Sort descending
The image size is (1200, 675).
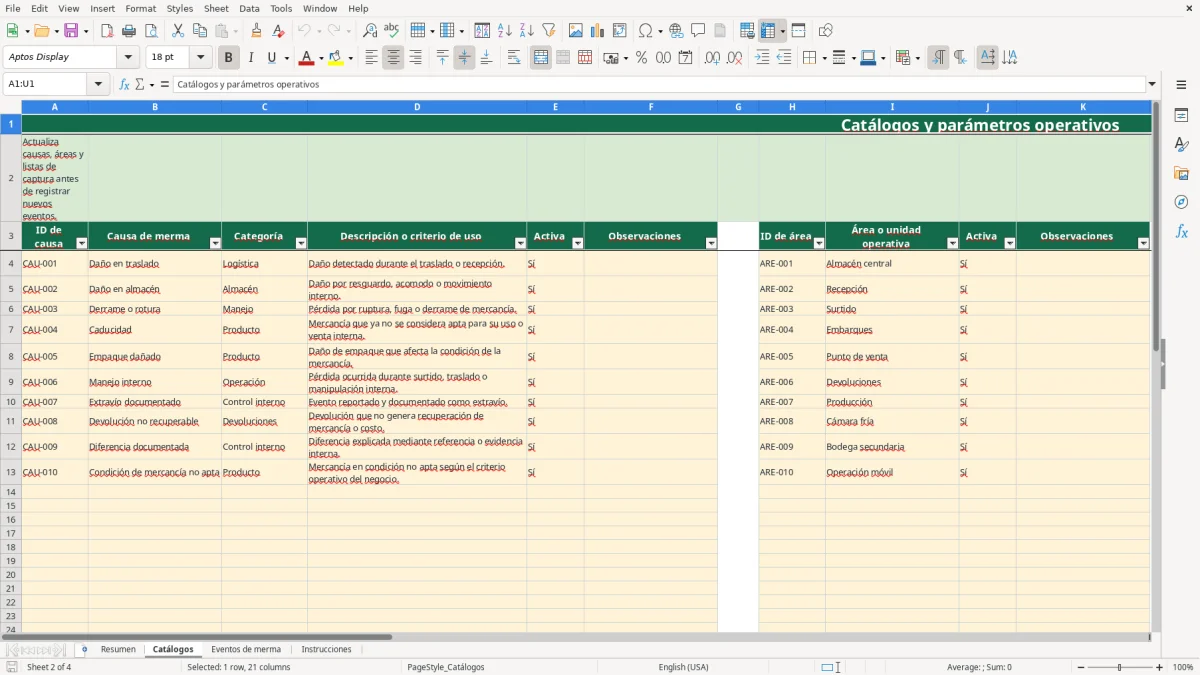coord(527,31)
